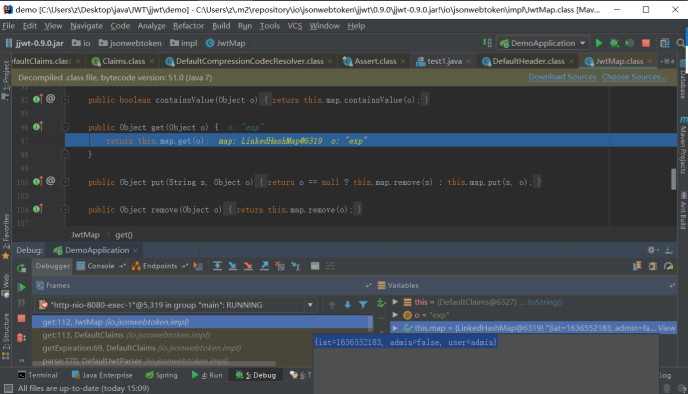The width and height of the screenshot is (688, 394).
Task: Click the editor vertical scrollbar thumb
Action: click(x=674, y=179)
